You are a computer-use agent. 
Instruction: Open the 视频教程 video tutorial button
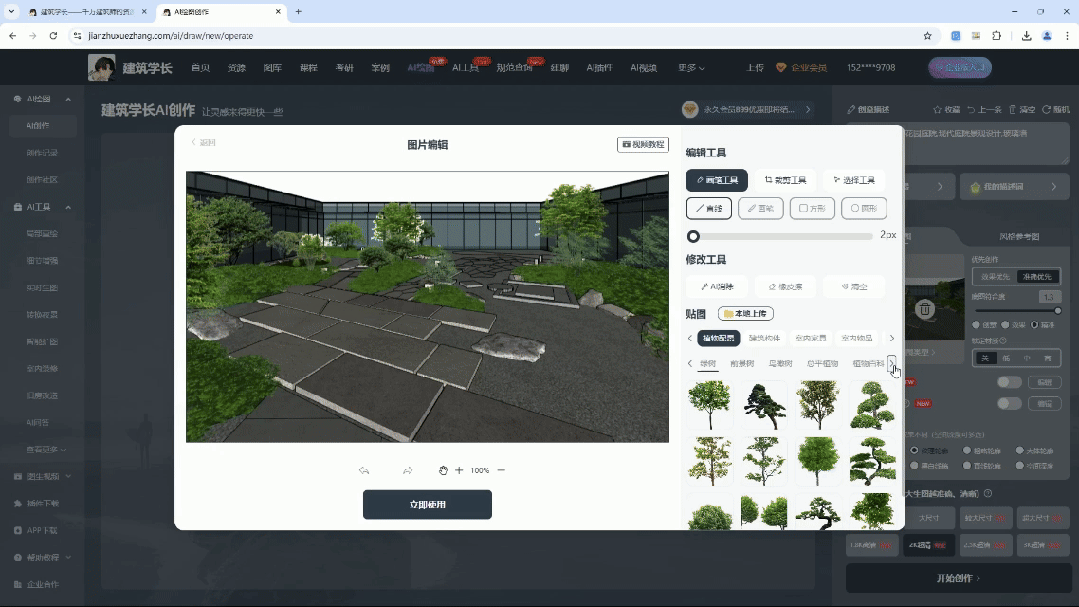(643, 145)
